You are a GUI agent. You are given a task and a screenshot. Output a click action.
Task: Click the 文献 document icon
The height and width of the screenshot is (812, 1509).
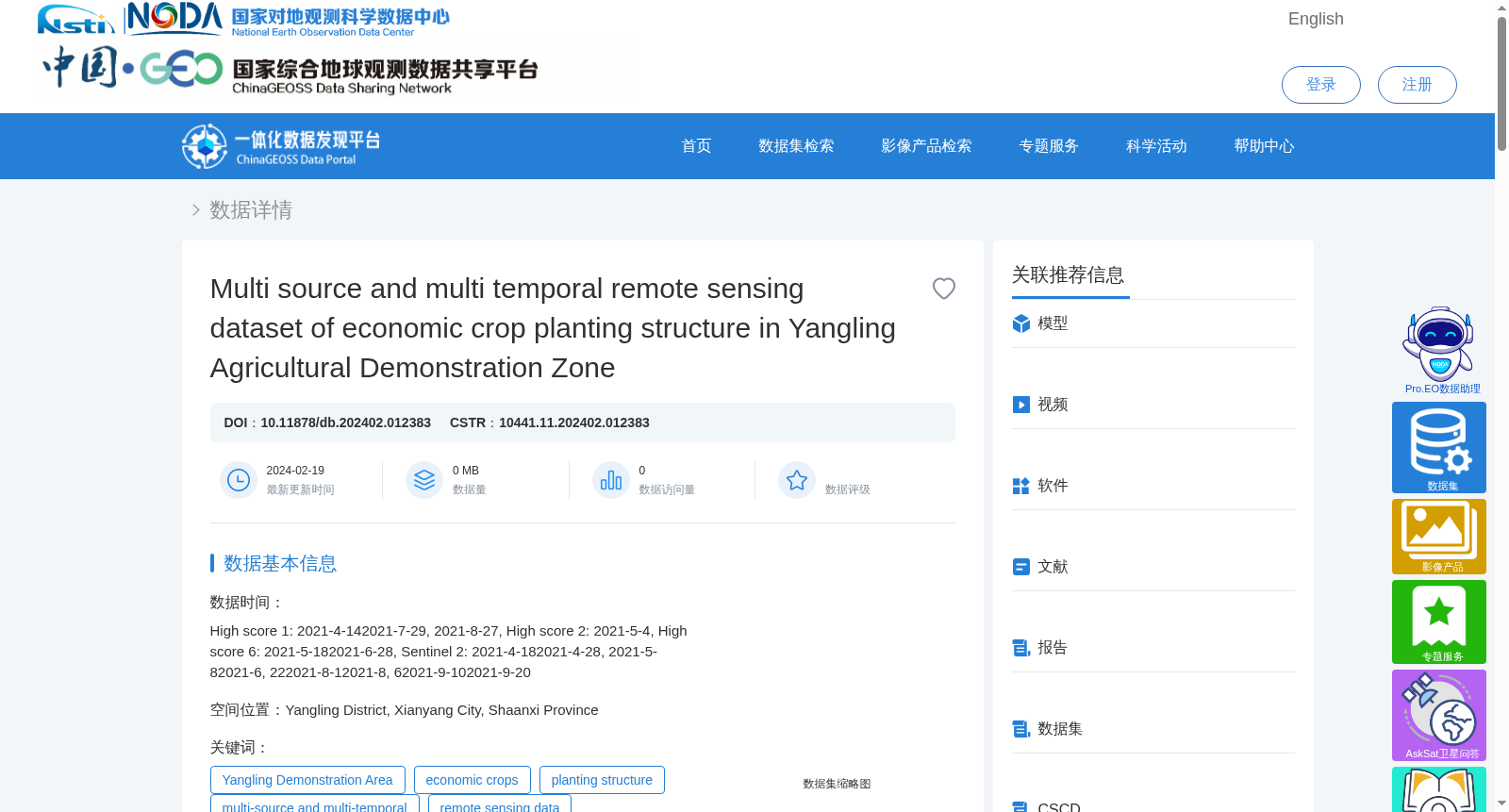click(x=1021, y=567)
